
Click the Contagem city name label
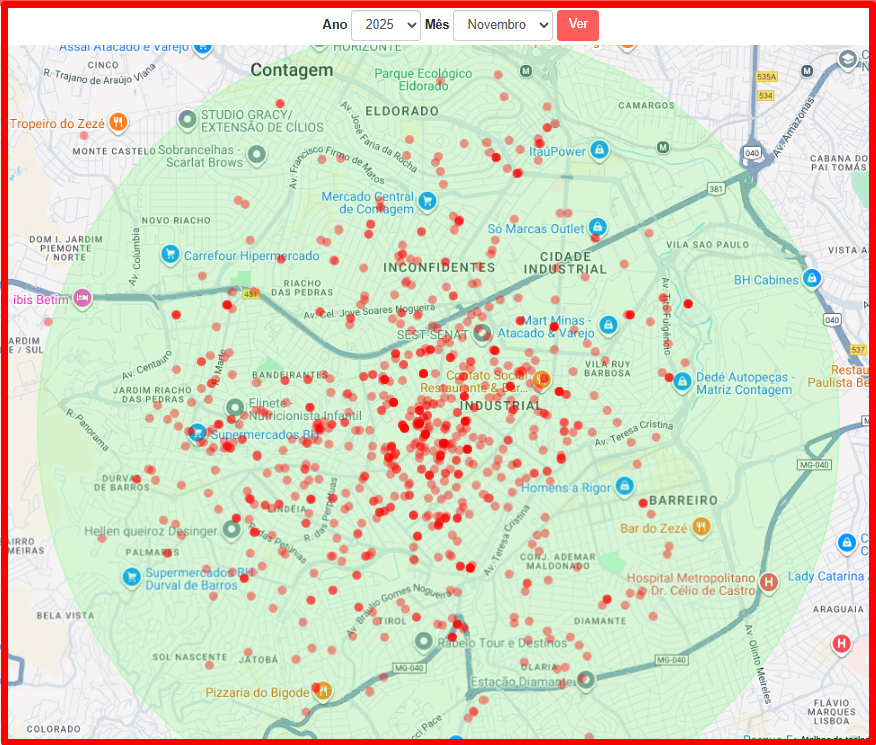pos(291,70)
